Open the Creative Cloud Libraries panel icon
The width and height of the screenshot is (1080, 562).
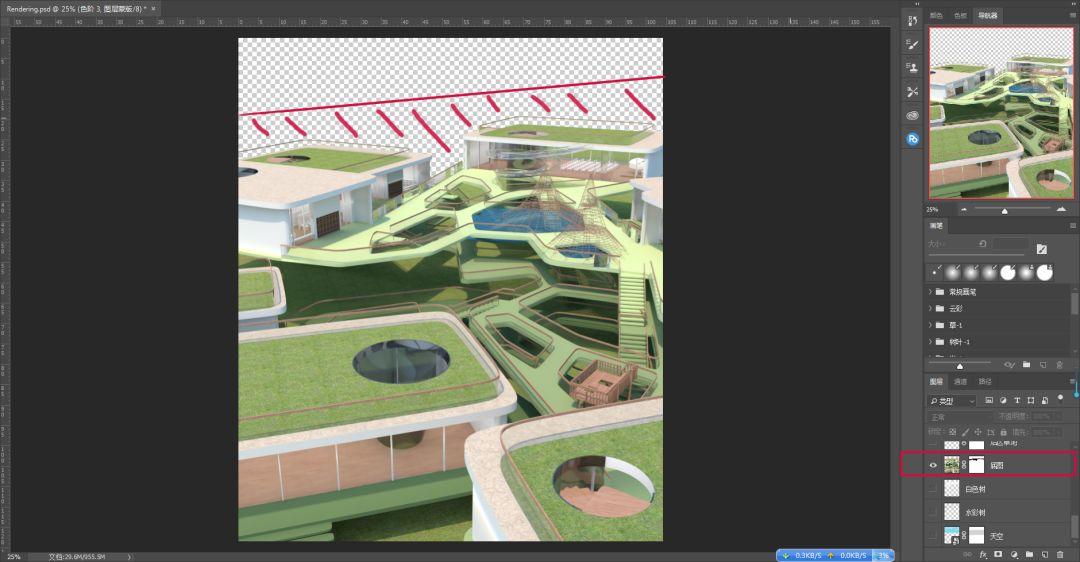coord(913,115)
